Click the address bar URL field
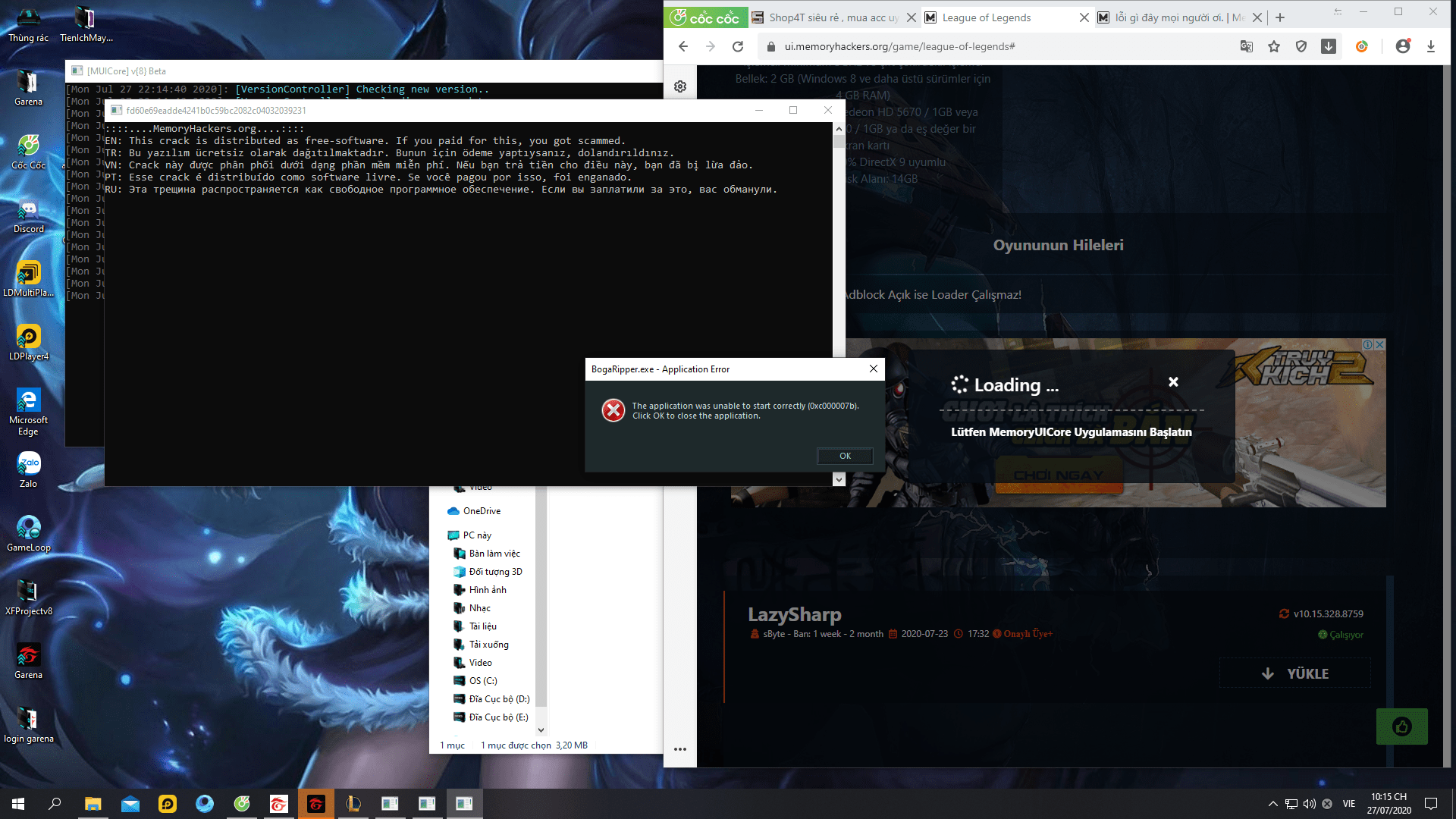 [x=993, y=46]
